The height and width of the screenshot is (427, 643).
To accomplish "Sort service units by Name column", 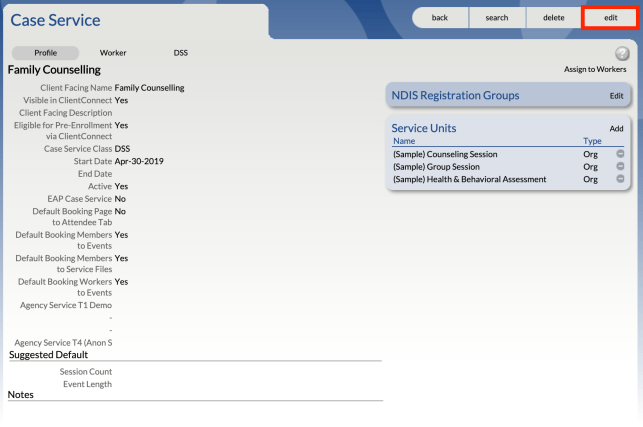I will 404,141.
